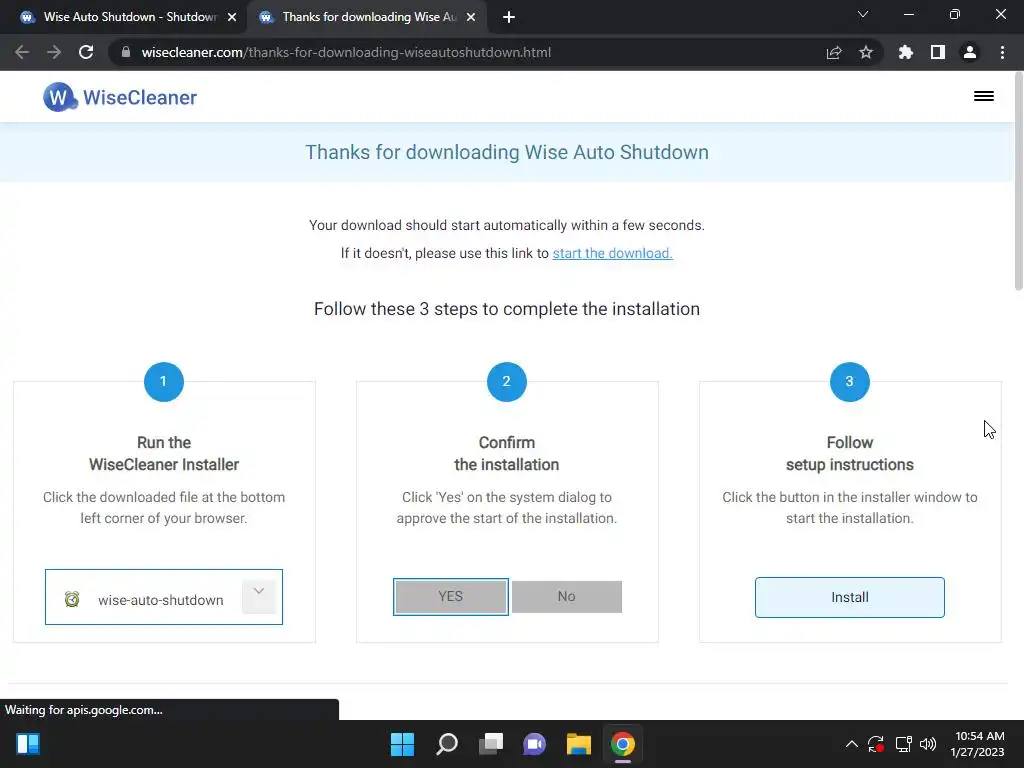Image resolution: width=1024 pixels, height=768 pixels.
Task: Share this page from the address bar
Action: pyautogui.click(x=834, y=52)
